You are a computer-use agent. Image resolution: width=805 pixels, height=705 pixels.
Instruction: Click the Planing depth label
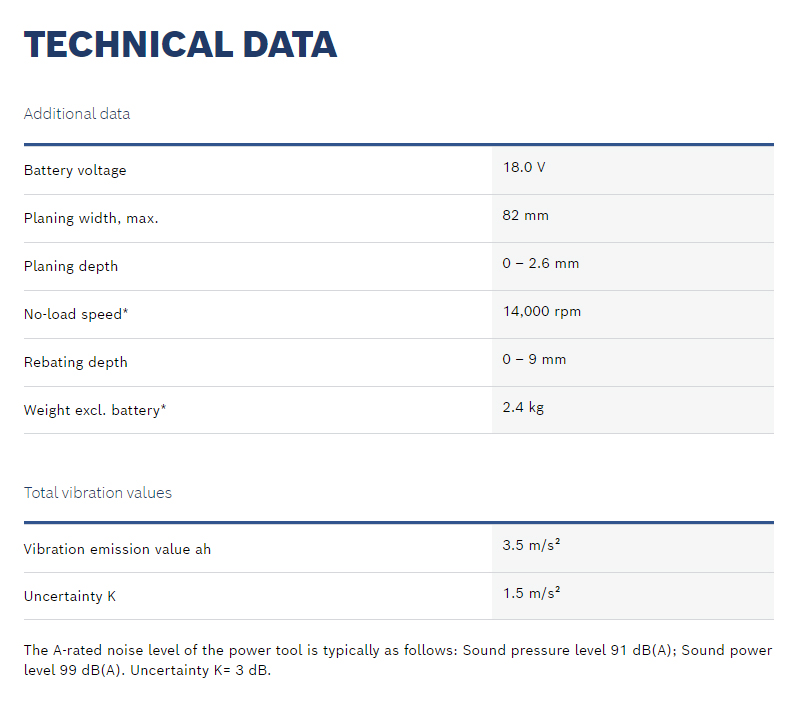tap(71, 267)
